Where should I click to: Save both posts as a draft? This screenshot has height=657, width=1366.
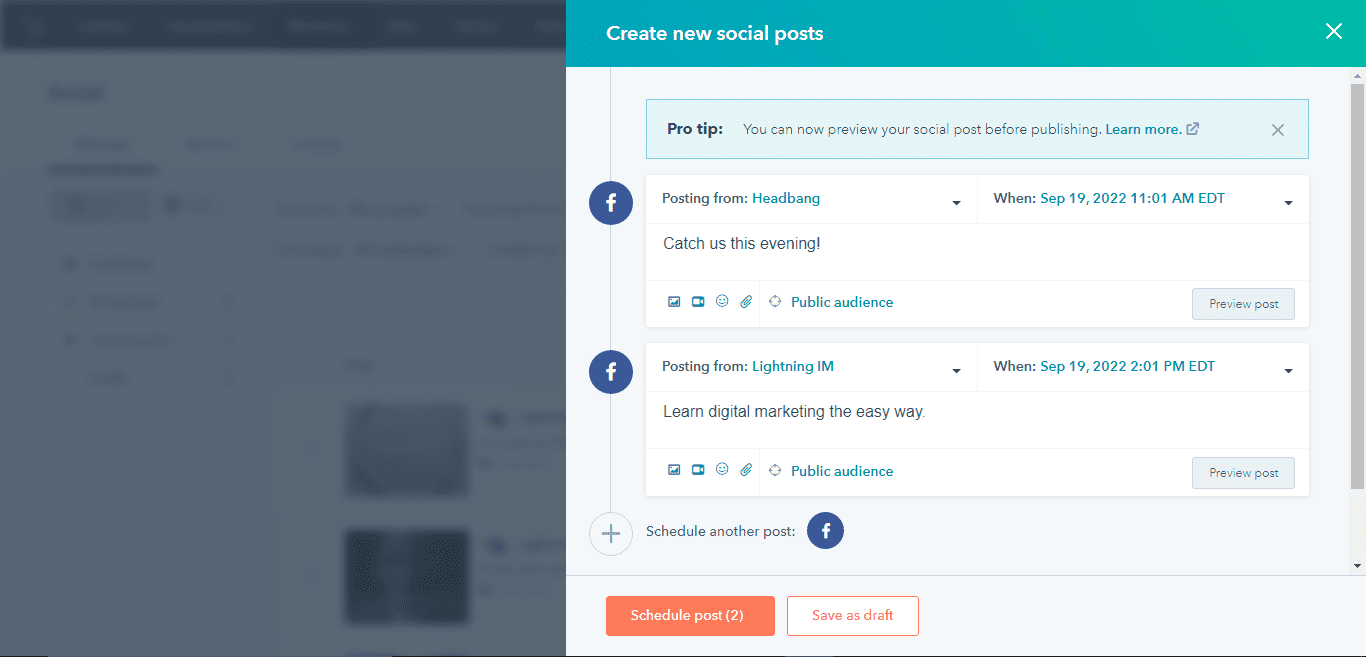tap(852, 616)
